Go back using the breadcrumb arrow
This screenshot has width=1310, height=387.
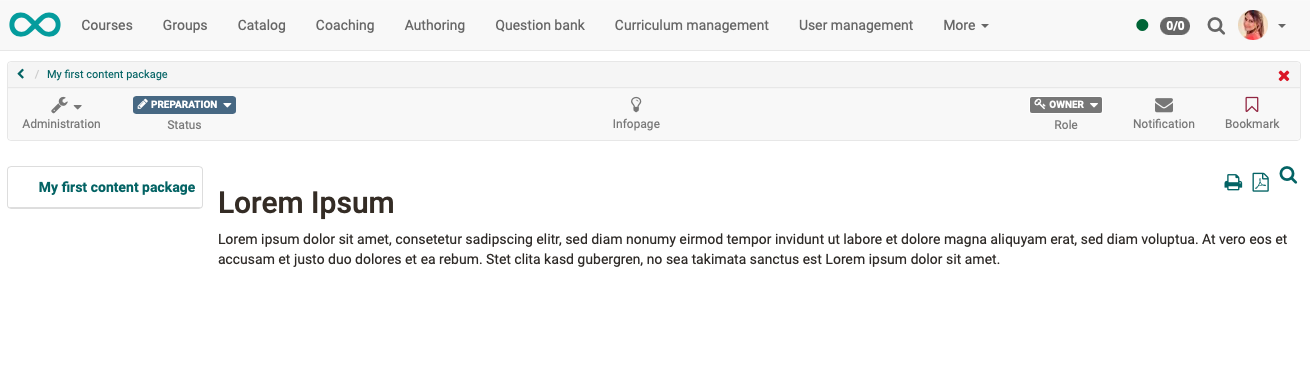(x=21, y=74)
